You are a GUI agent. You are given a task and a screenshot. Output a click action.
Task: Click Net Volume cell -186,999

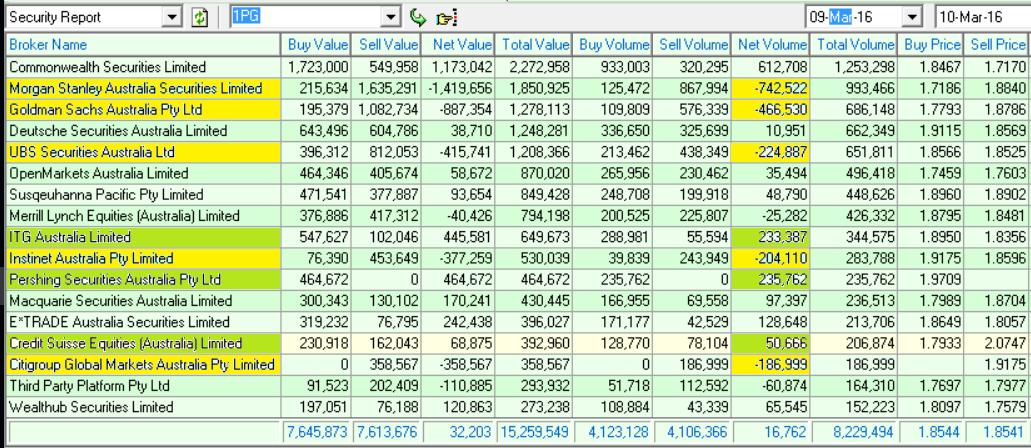[771, 364]
